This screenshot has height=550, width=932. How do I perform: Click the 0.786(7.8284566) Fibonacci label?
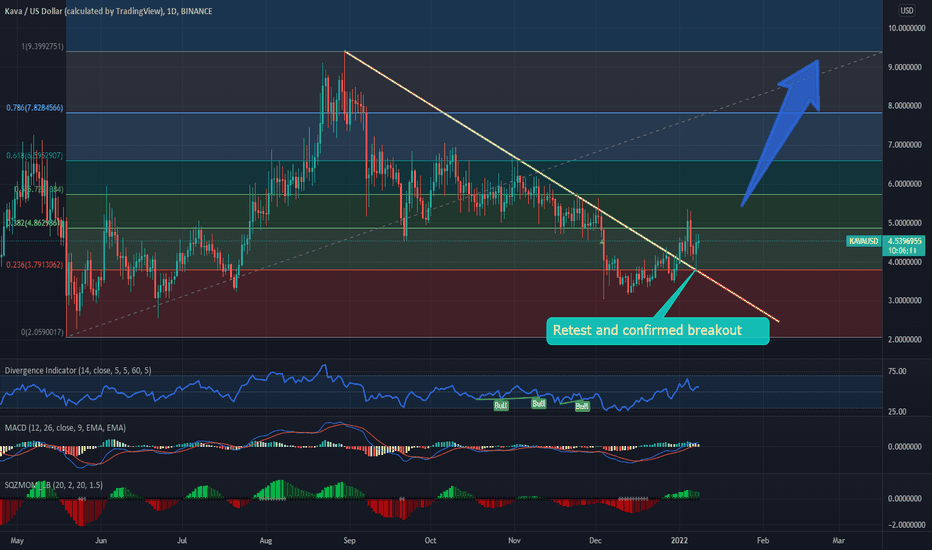tap(34, 108)
